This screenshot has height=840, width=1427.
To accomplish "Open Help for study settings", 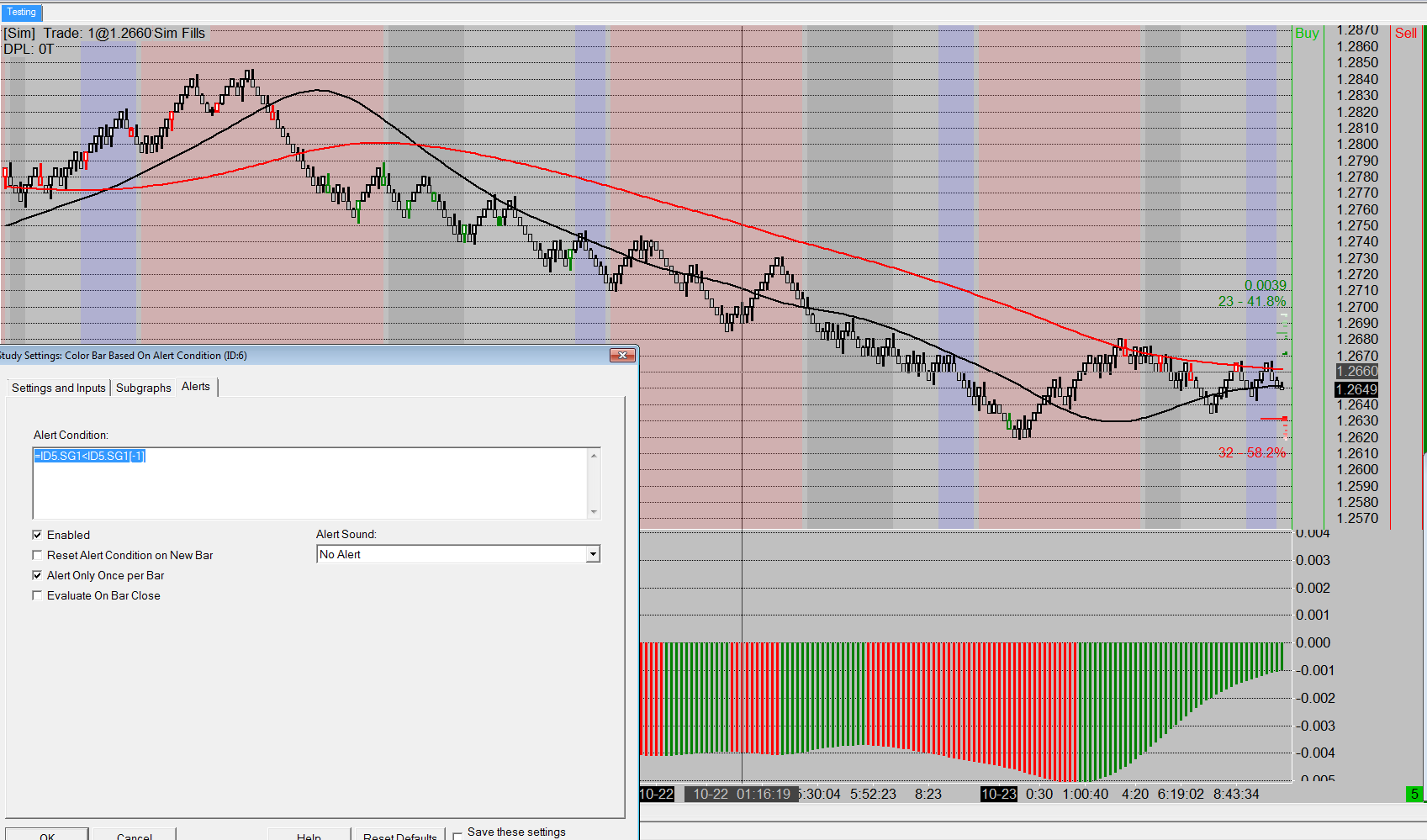I will [x=309, y=835].
